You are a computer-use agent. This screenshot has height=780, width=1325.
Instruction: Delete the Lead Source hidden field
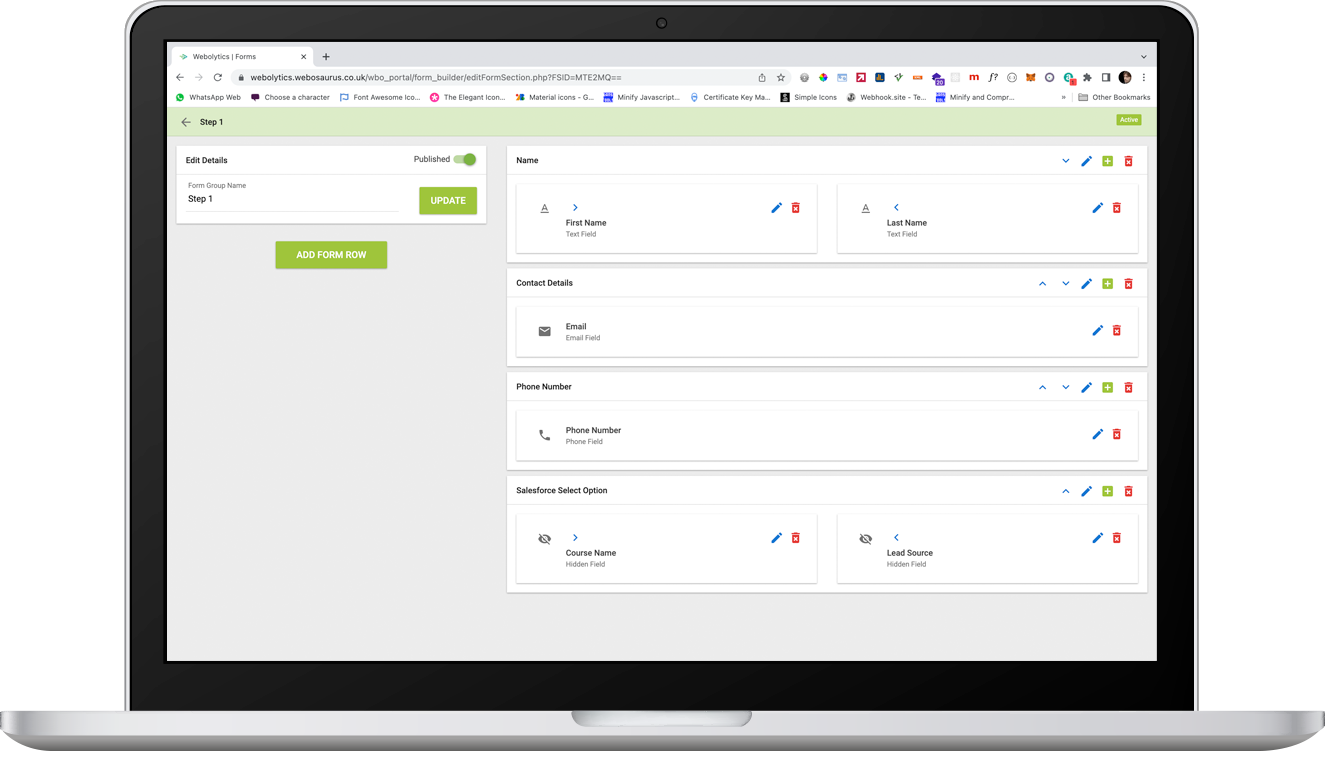pyautogui.click(x=1116, y=537)
